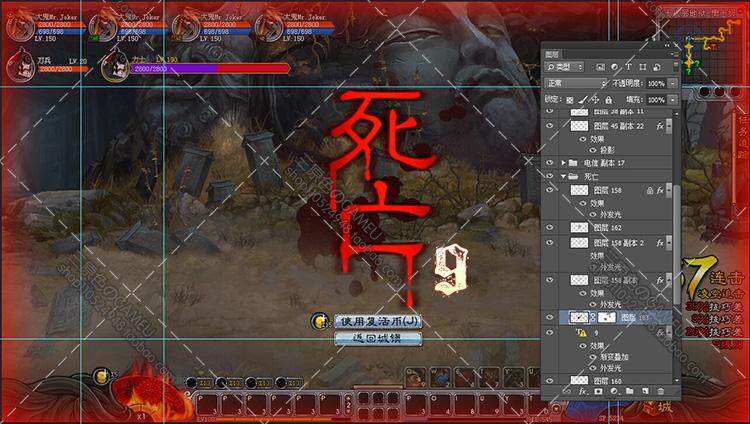Hide the selected 图层 163 layer
The height and width of the screenshot is (424, 750).
pyautogui.click(x=550, y=317)
